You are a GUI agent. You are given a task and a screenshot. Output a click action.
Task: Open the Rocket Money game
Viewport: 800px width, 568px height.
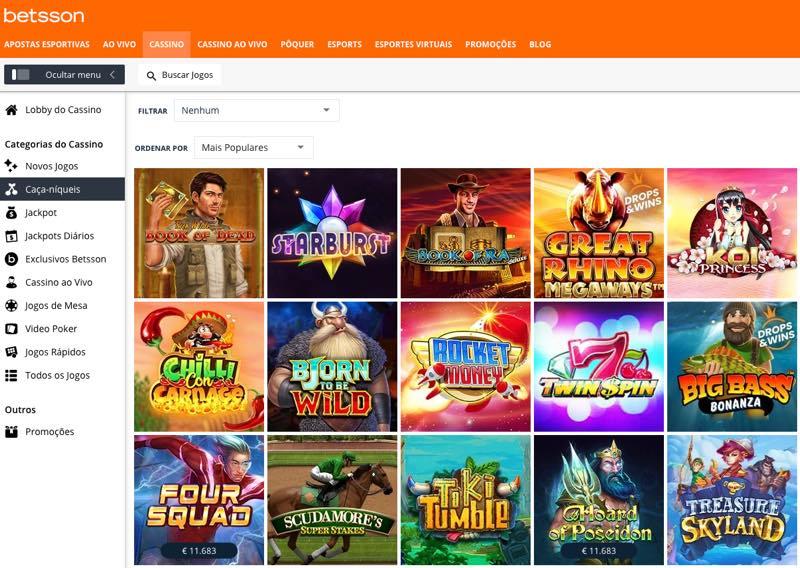coord(465,367)
